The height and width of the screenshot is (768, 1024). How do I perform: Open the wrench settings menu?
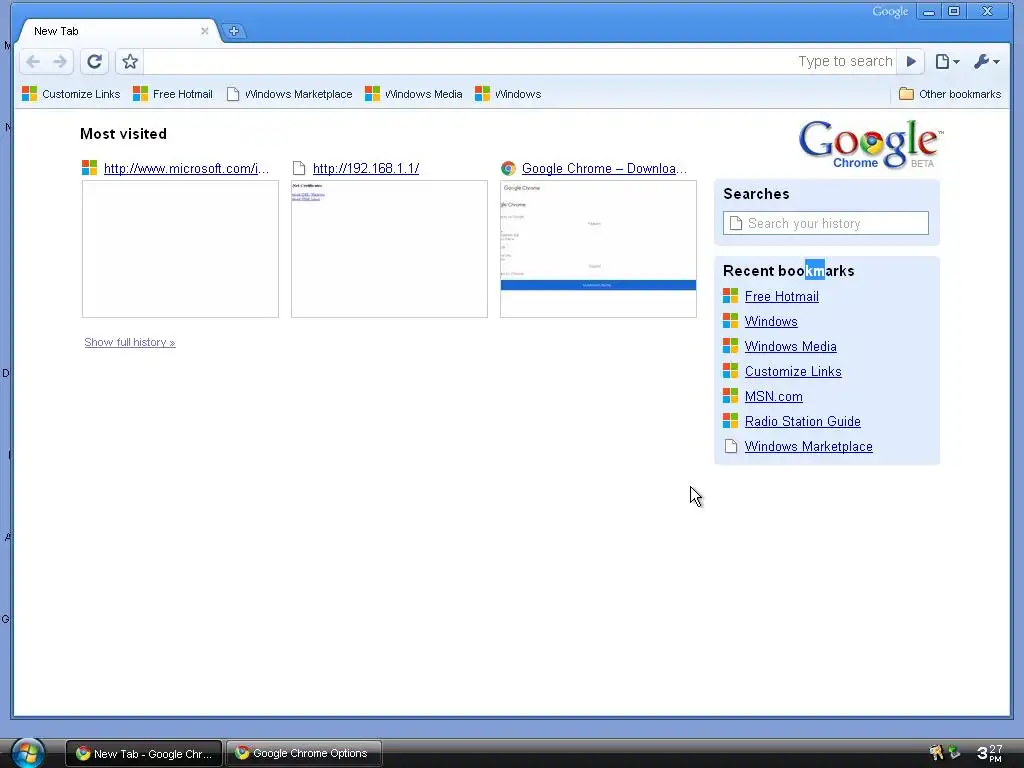pyautogui.click(x=986, y=61)
